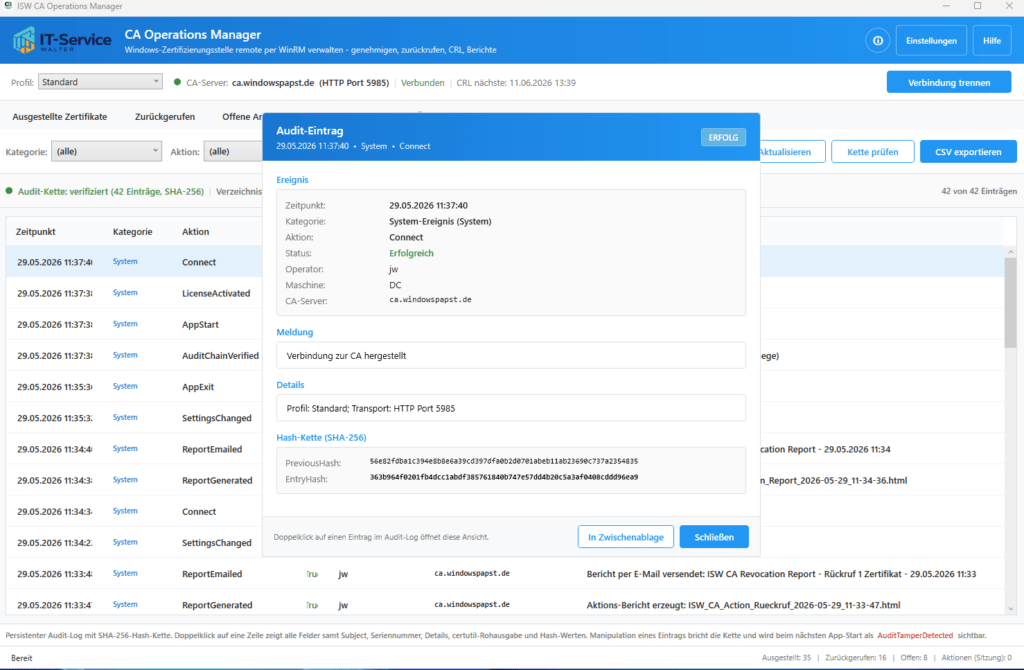This screenshot has height=670, width=1024.
Task: Click the Audit-Kette verifiziert status text
Action: (x=110, y=191)
